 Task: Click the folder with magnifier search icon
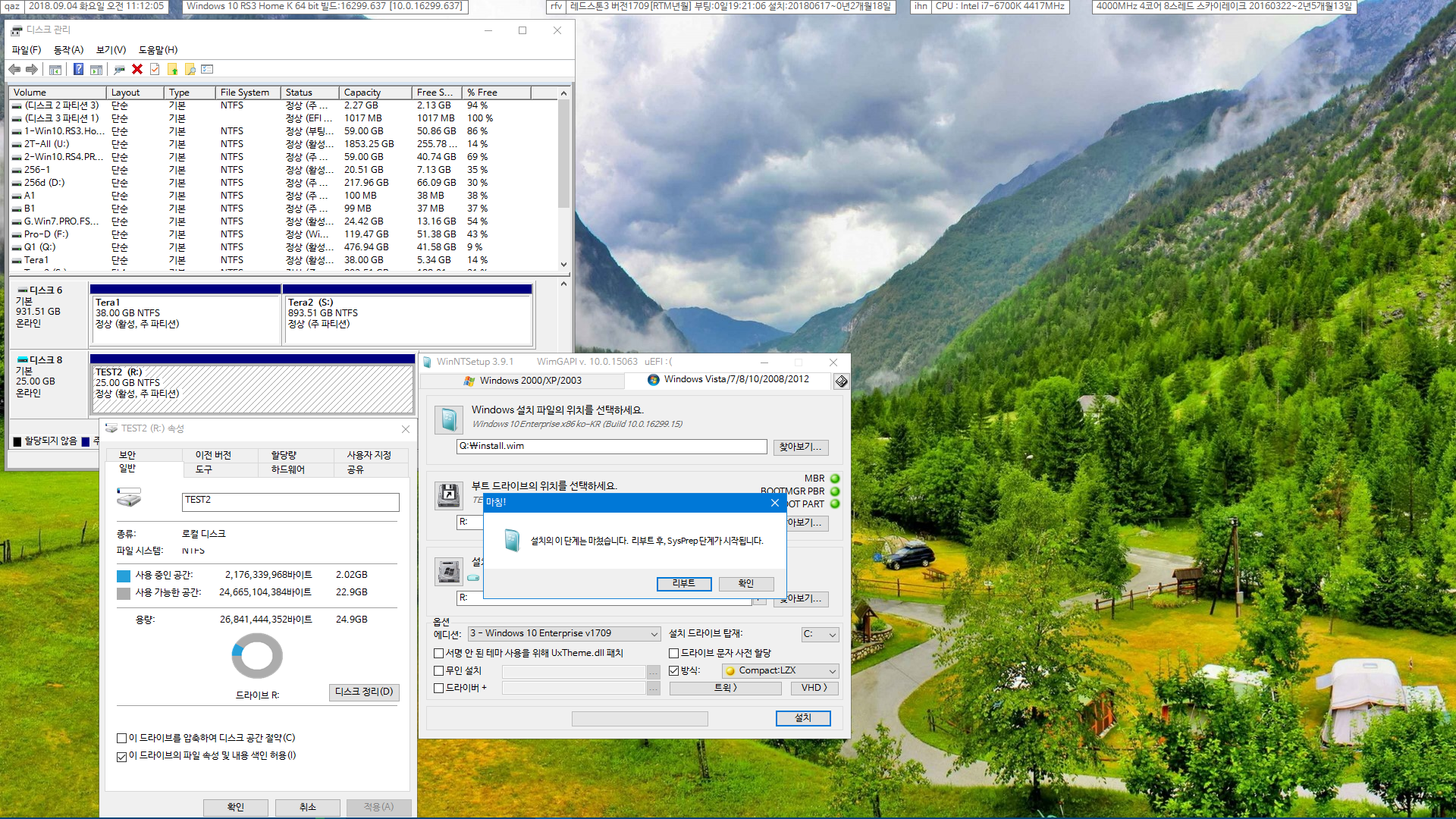tap(190, 70)
